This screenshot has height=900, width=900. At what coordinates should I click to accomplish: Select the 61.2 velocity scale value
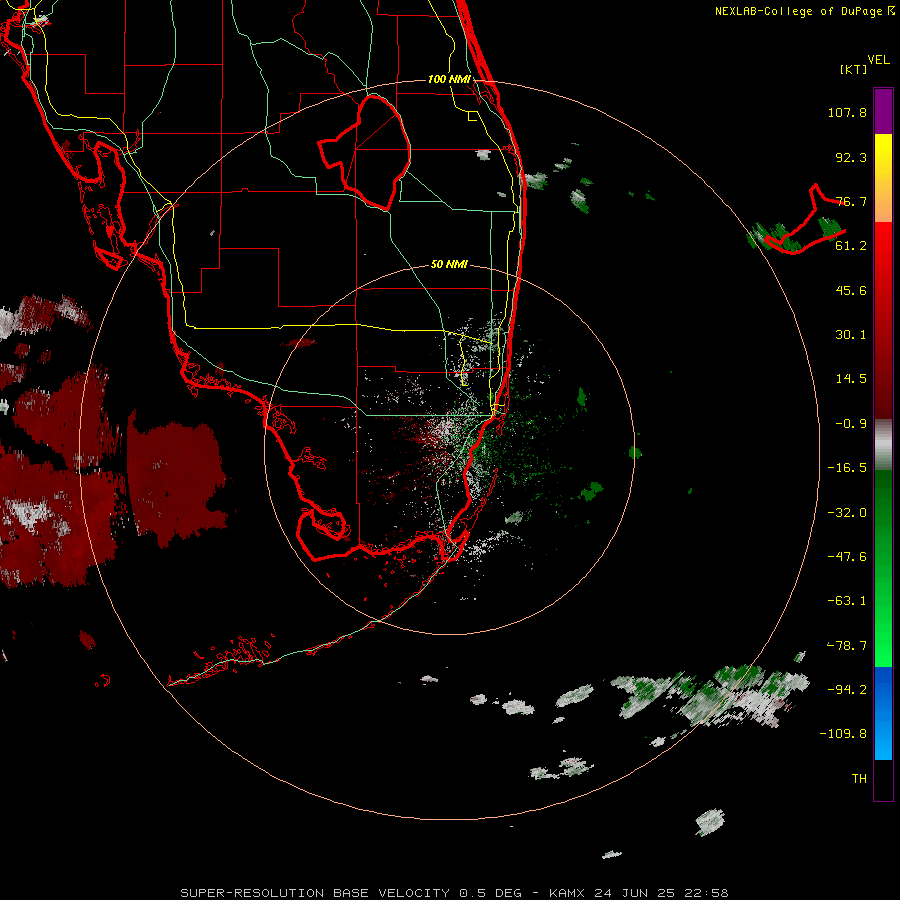pos(851,246)
